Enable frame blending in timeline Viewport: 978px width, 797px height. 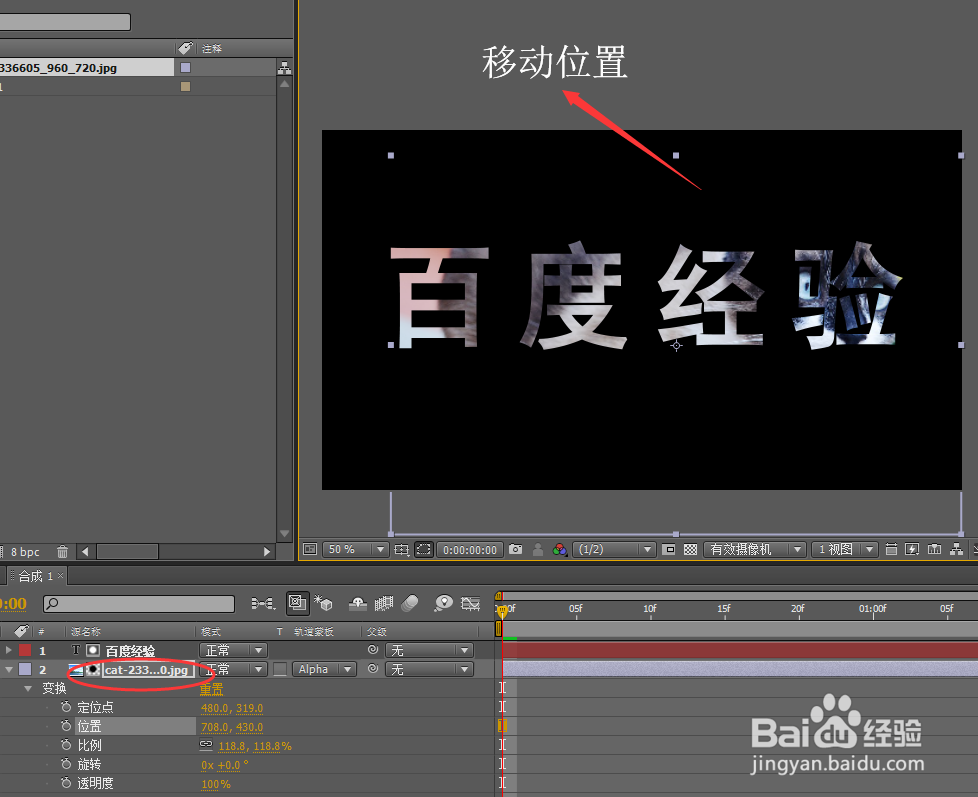click(384, 603)
